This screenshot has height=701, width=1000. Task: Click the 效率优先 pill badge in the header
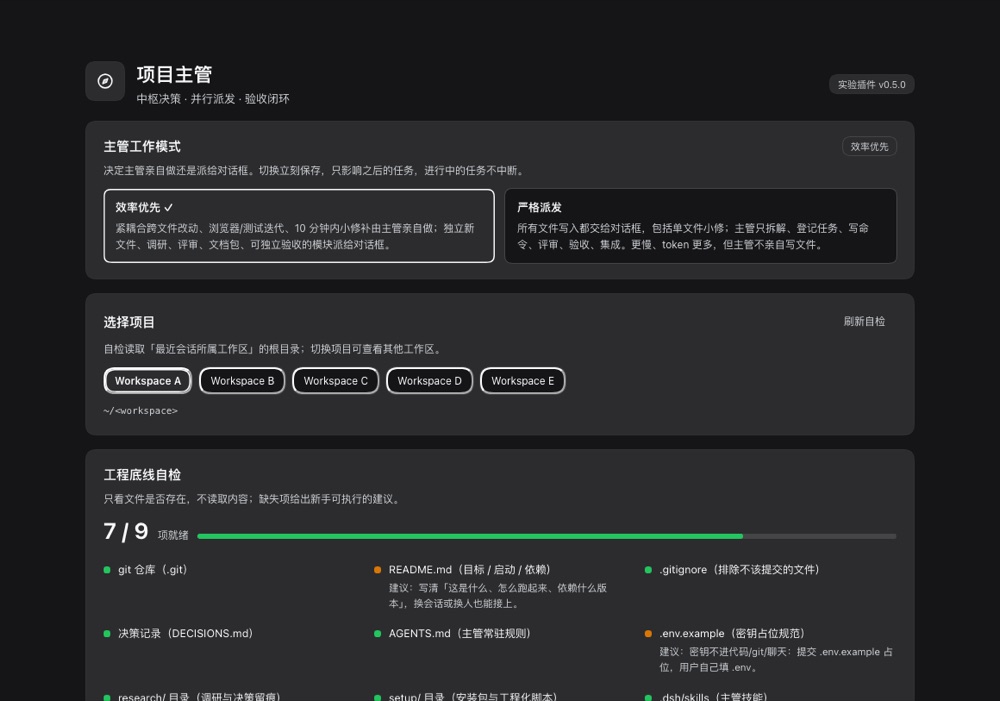(x=869, y=146)
